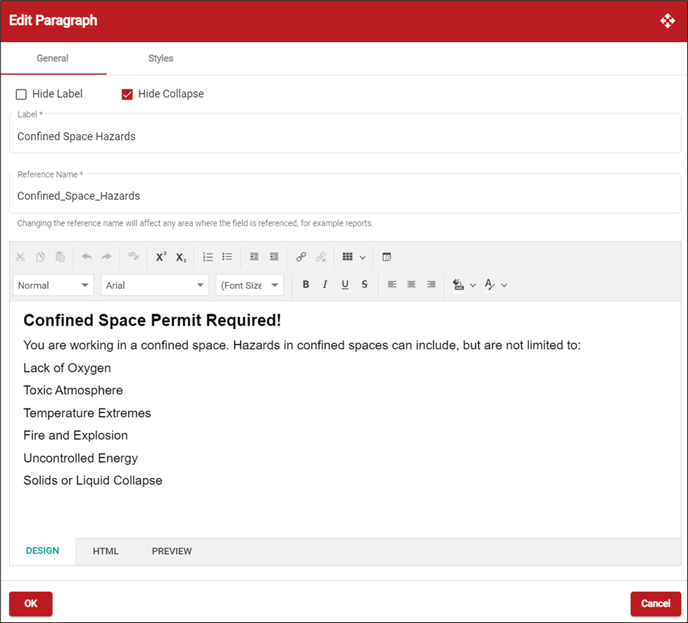Click the 'Lack of Oxygen' line
Viewport: 688px width, 623px height.
click(x=67, y=368)
